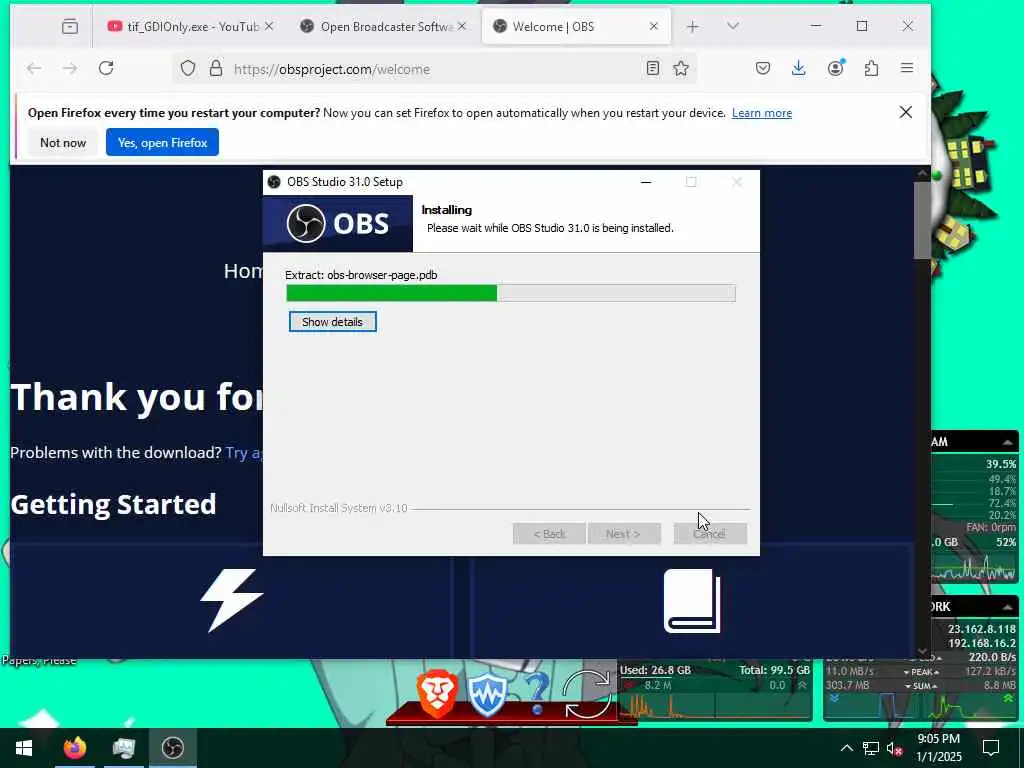Click the Getting Started heading

point(114,505)
